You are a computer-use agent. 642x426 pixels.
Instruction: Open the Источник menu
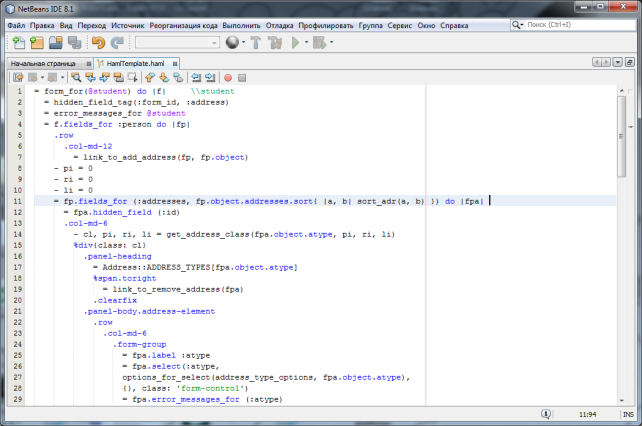(x=128, y=25)
